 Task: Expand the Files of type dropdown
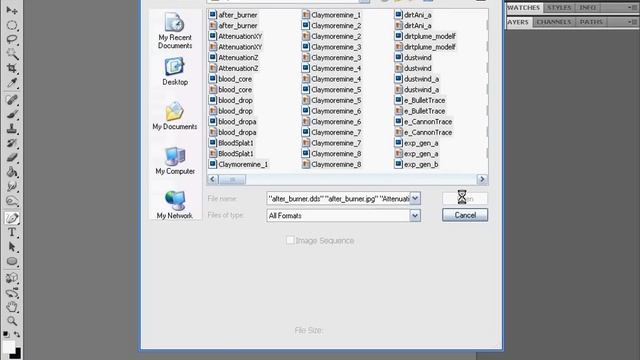pyautogui.click(x=415, y=216)
